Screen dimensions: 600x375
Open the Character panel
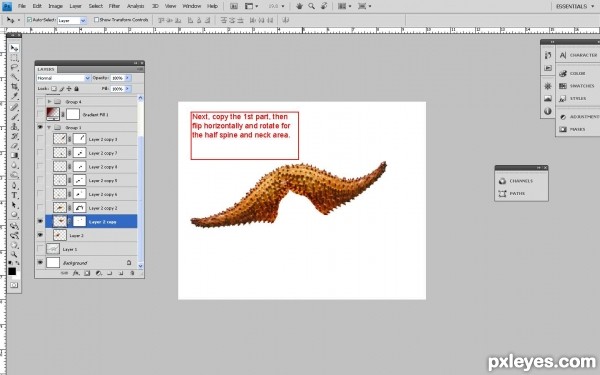point(579,55)
